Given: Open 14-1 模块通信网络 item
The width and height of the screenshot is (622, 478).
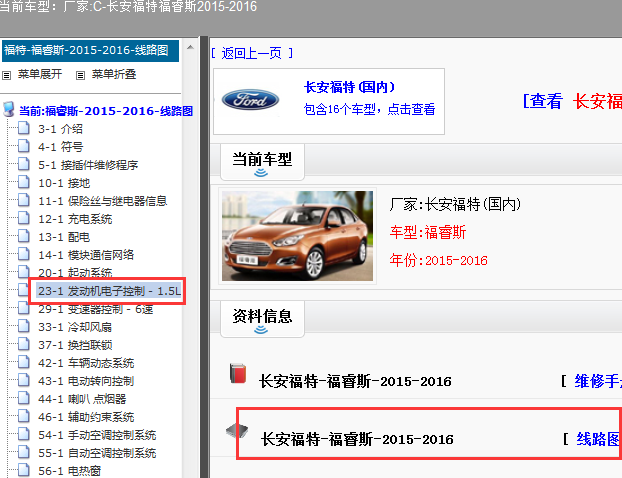Looking at the screenshot, I should coord(86,255).
